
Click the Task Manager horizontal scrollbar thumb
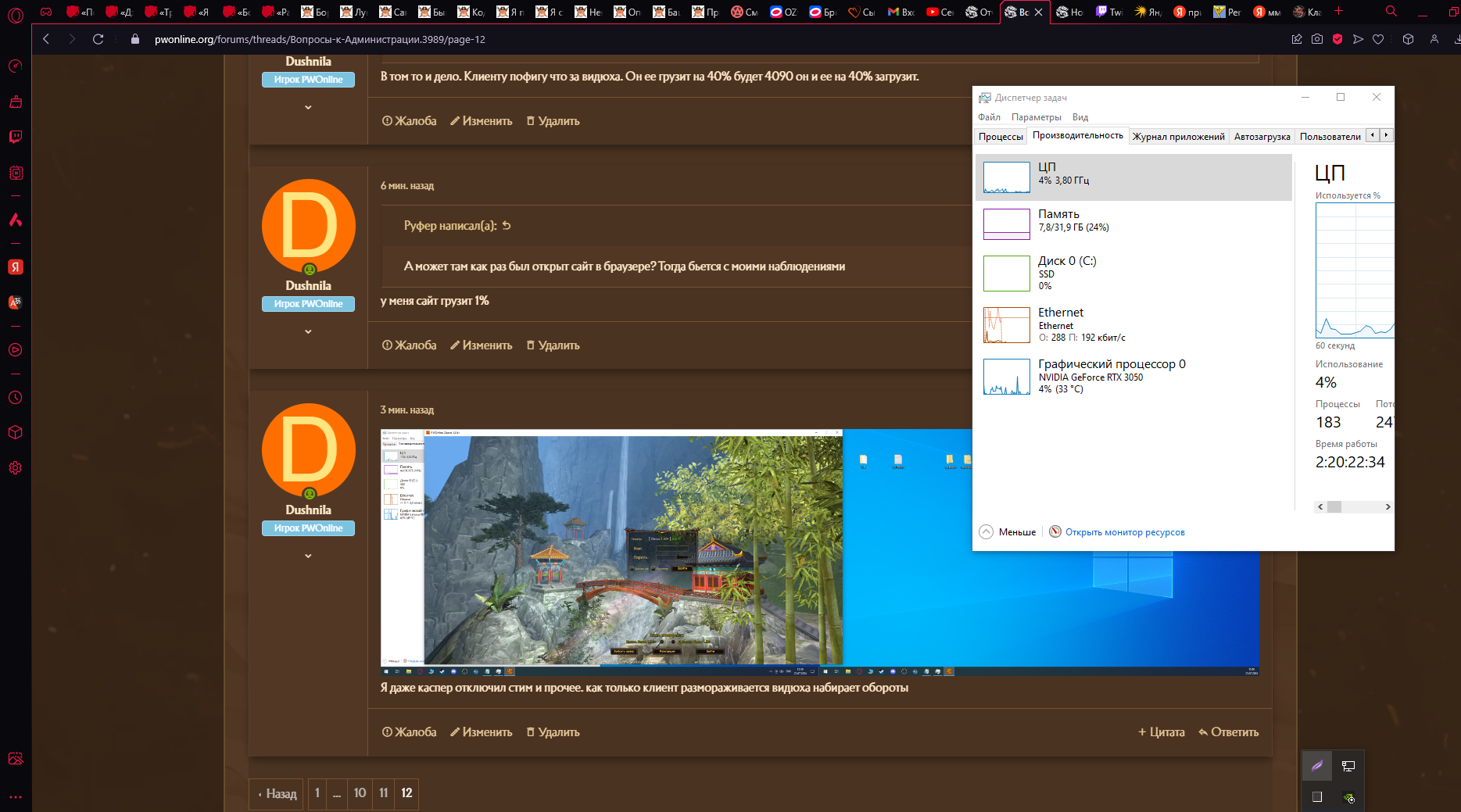[x=1334, y=506]
